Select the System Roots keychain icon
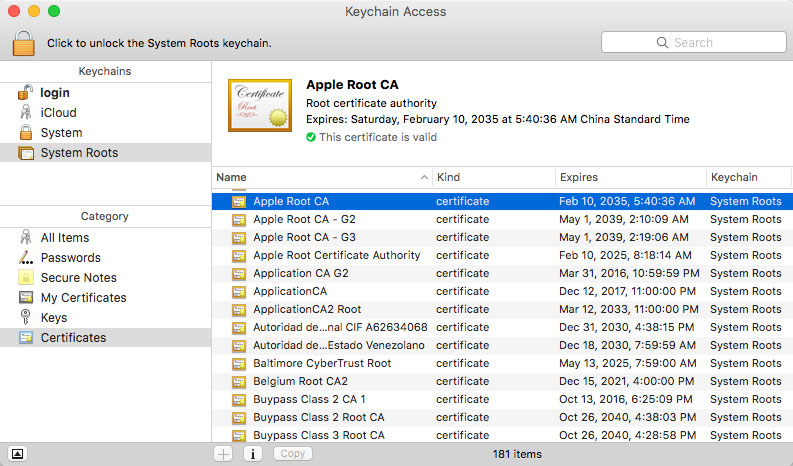Image resolution: width=793 pixels, height=466 pixels. (25, 153)
